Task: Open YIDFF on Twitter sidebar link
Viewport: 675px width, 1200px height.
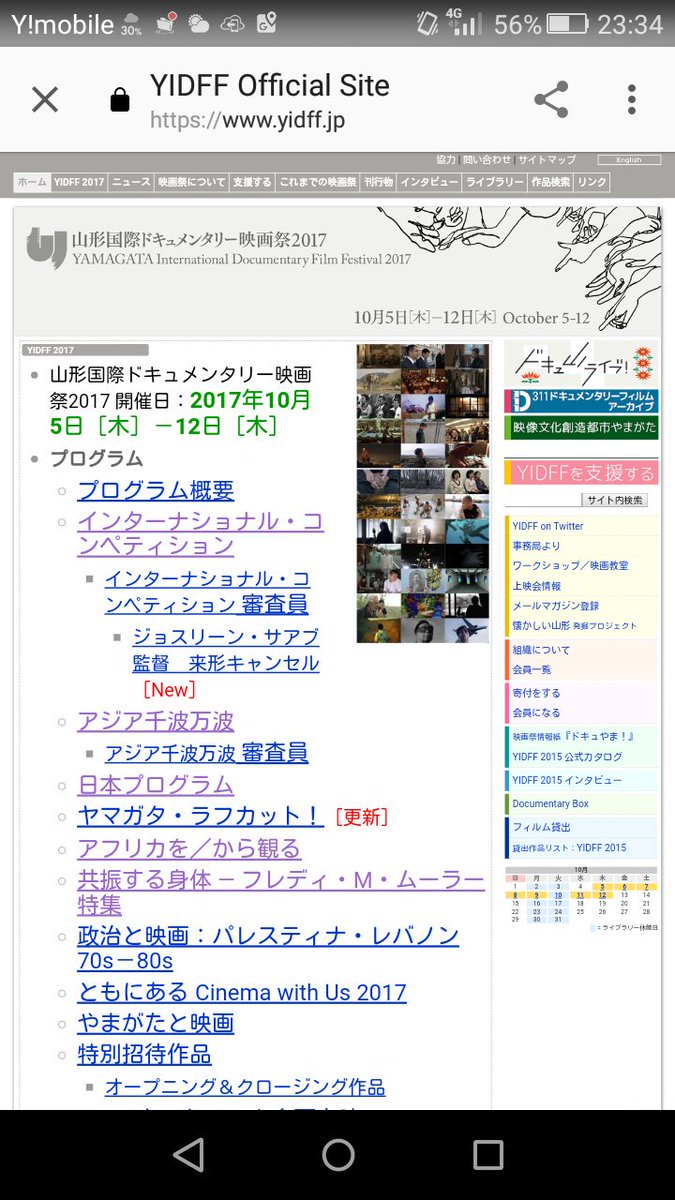Action: pos(548,526)
